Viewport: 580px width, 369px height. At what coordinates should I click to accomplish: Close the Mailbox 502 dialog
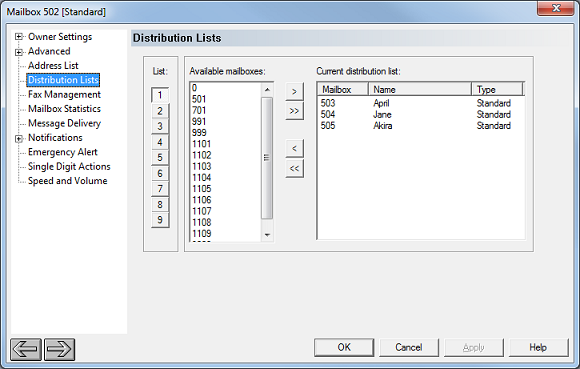coord(556,8)
